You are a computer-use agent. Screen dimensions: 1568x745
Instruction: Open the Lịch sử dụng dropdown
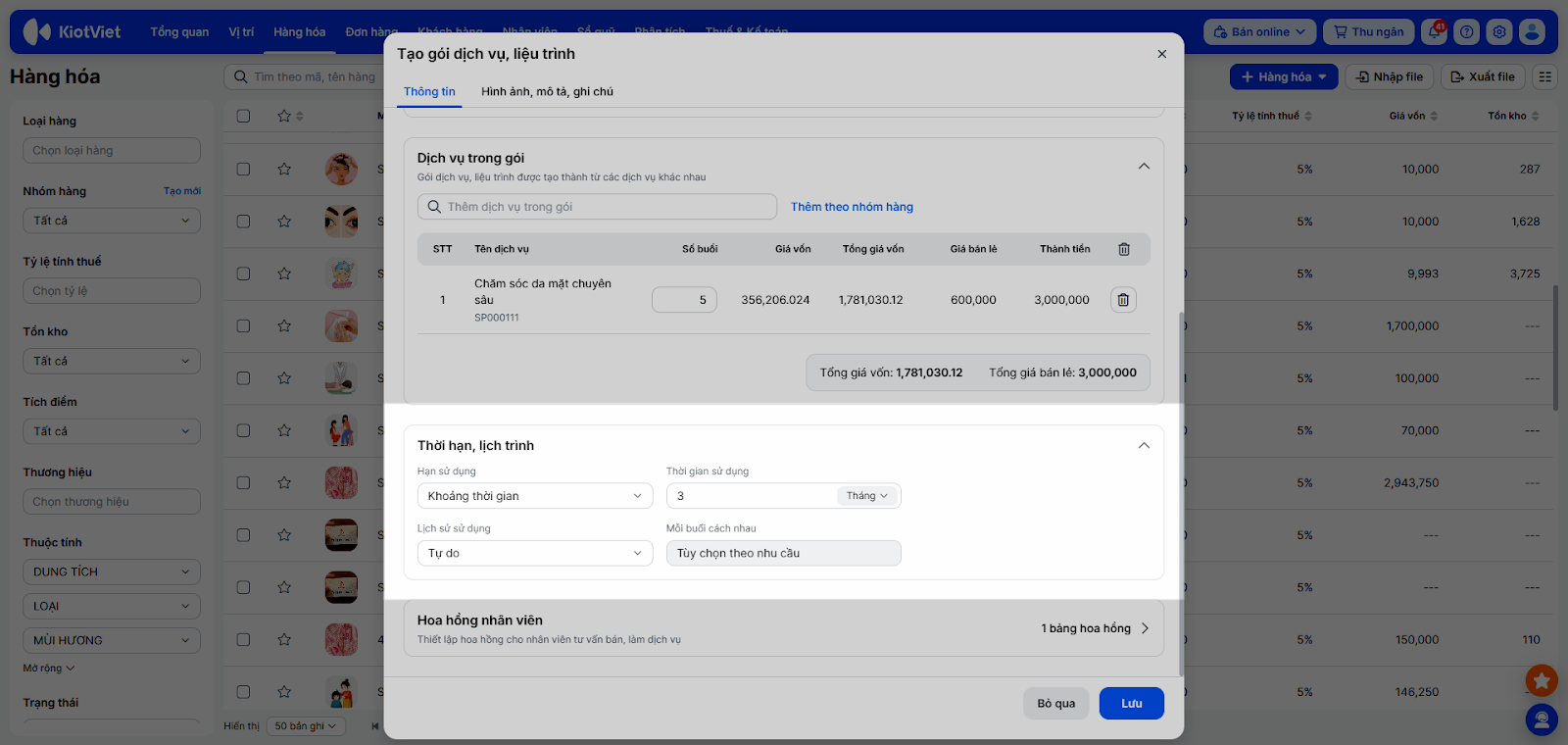534,553
